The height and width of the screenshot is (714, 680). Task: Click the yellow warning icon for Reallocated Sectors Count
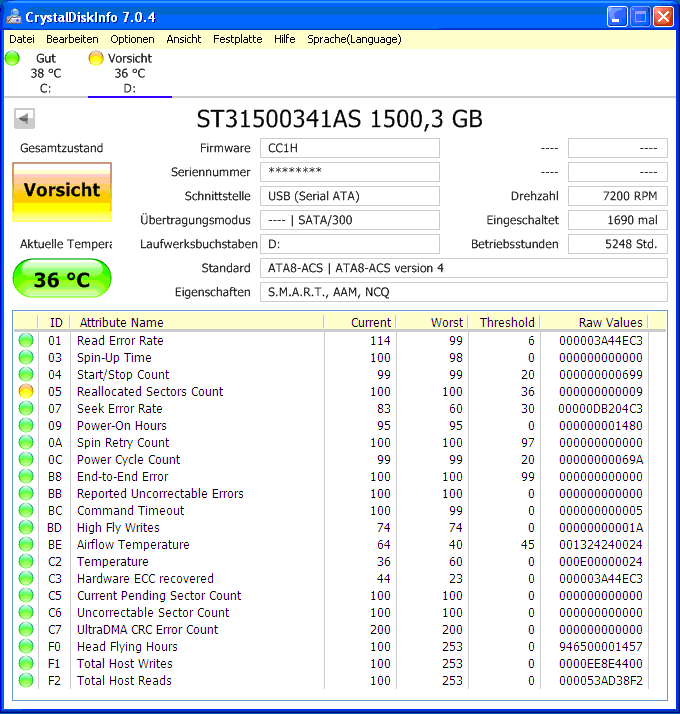click(x=26, y=391)
